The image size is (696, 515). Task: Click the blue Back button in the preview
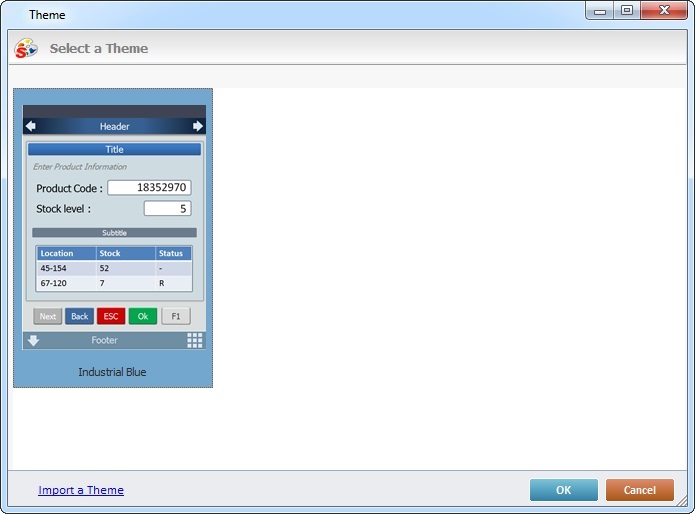[x=79, y=316]
